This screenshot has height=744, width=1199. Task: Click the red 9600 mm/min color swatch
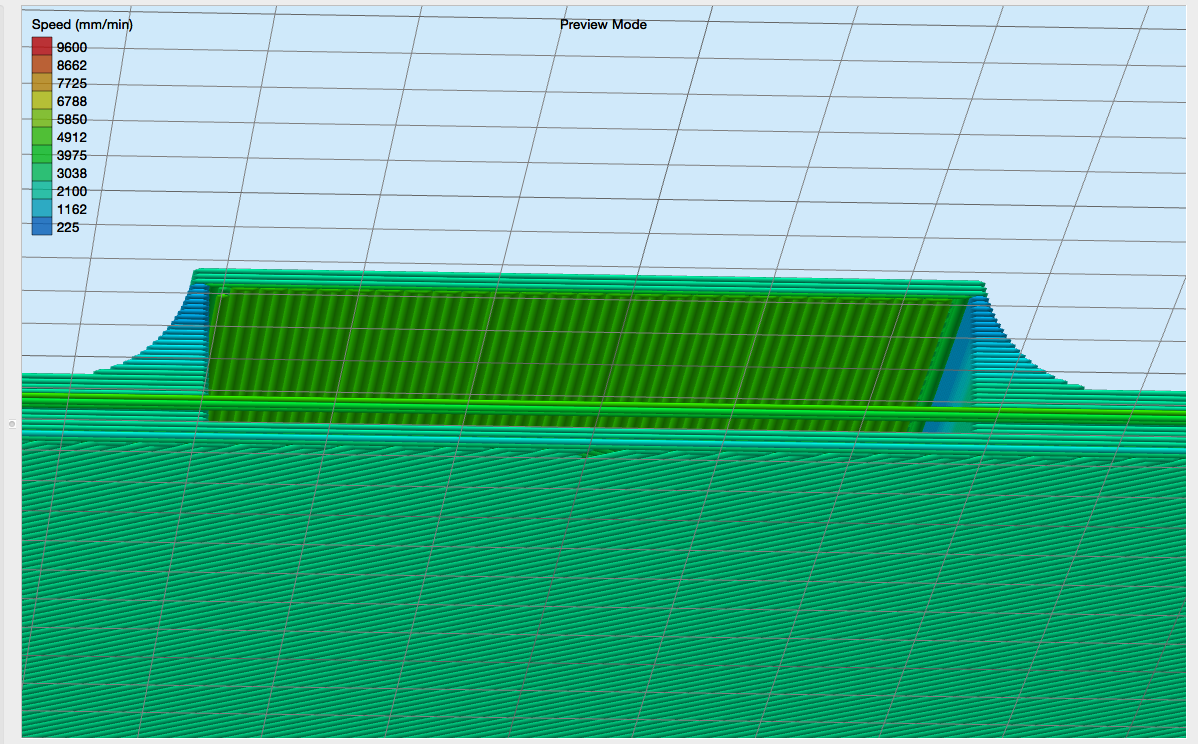coord(41,45)
